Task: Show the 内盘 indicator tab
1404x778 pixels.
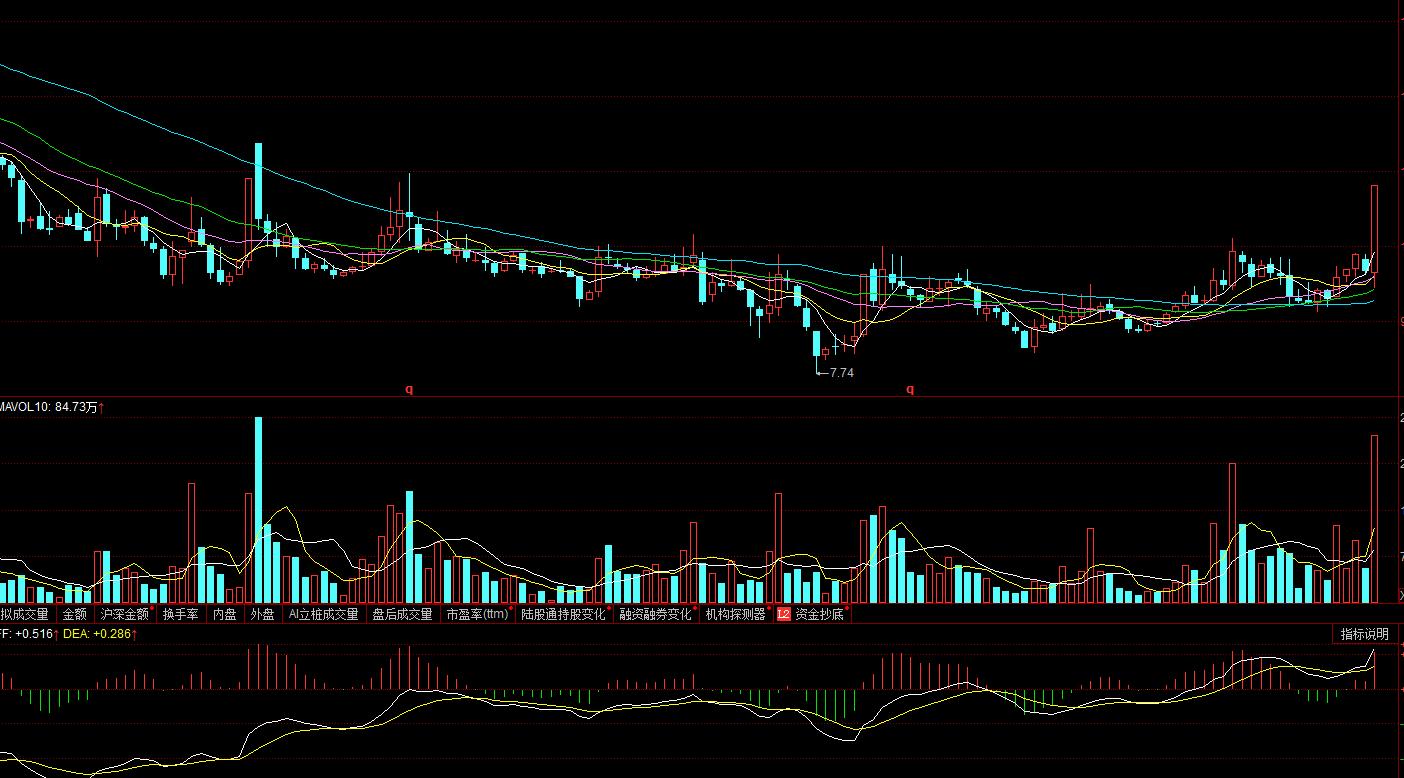Action: click(x=225, y=614)
